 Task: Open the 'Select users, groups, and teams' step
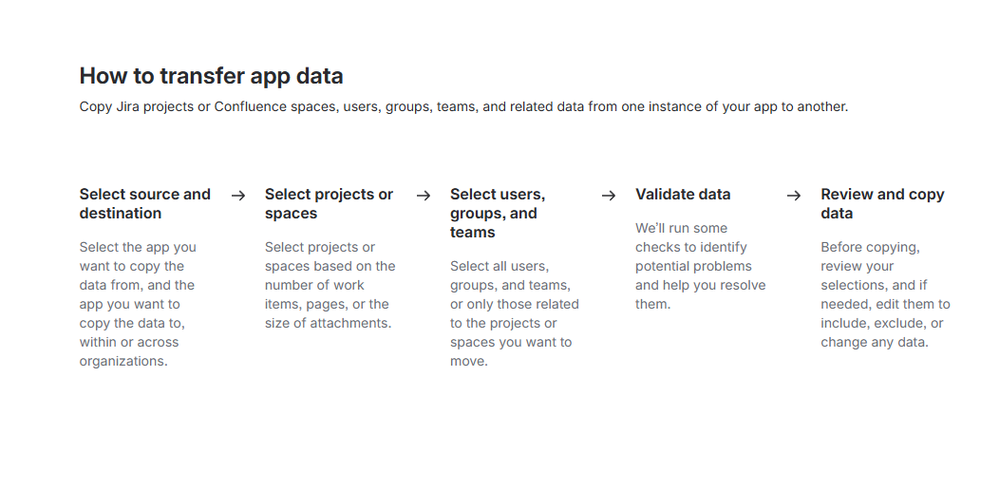coord(497,213)
